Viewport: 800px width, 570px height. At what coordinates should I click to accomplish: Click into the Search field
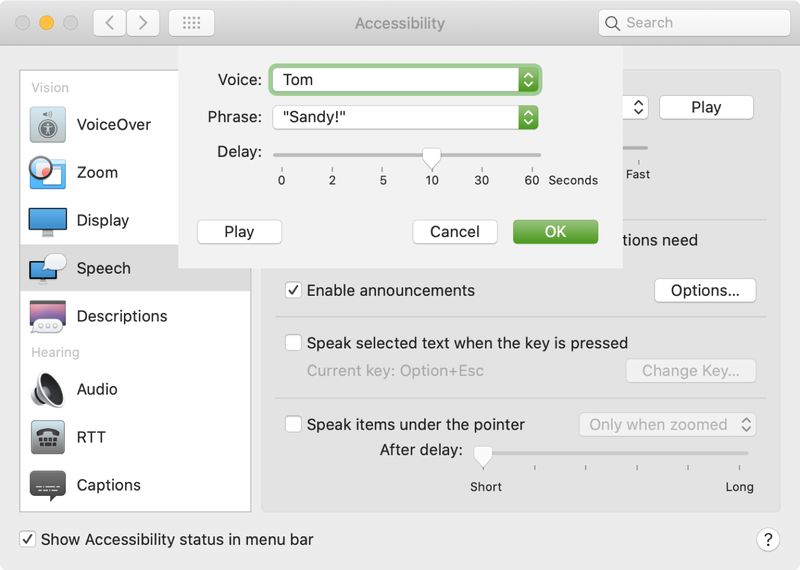pyautogui.click(x=694, y=23)
